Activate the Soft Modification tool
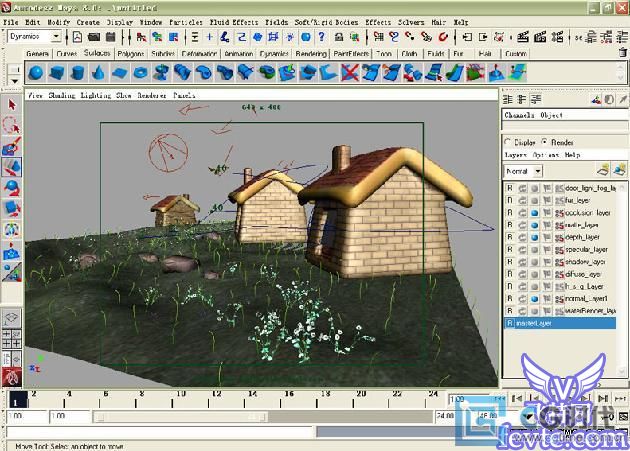Screen dimensions: 630x451 tap(12, 251)
